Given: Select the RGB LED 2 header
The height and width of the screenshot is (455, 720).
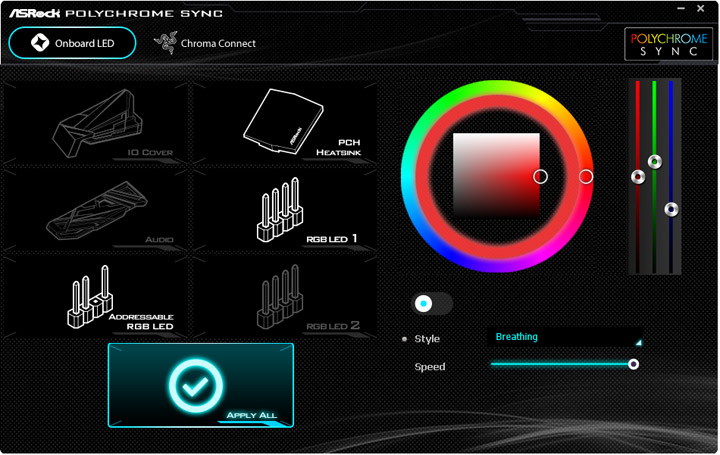Looking at the screenshot, I should tap(285, 297).
